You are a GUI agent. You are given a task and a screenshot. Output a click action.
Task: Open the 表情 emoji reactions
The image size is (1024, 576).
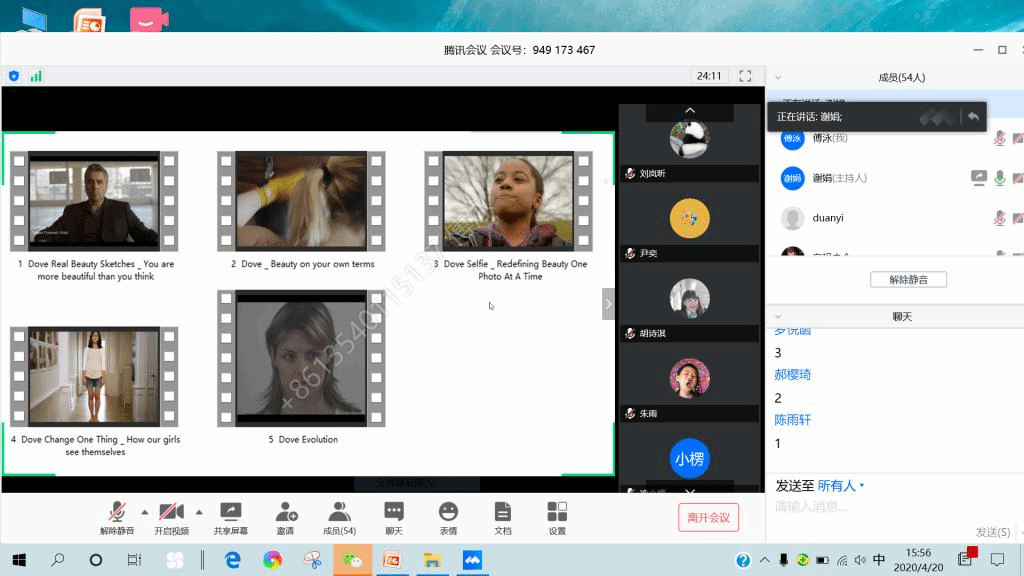point(448,518)
